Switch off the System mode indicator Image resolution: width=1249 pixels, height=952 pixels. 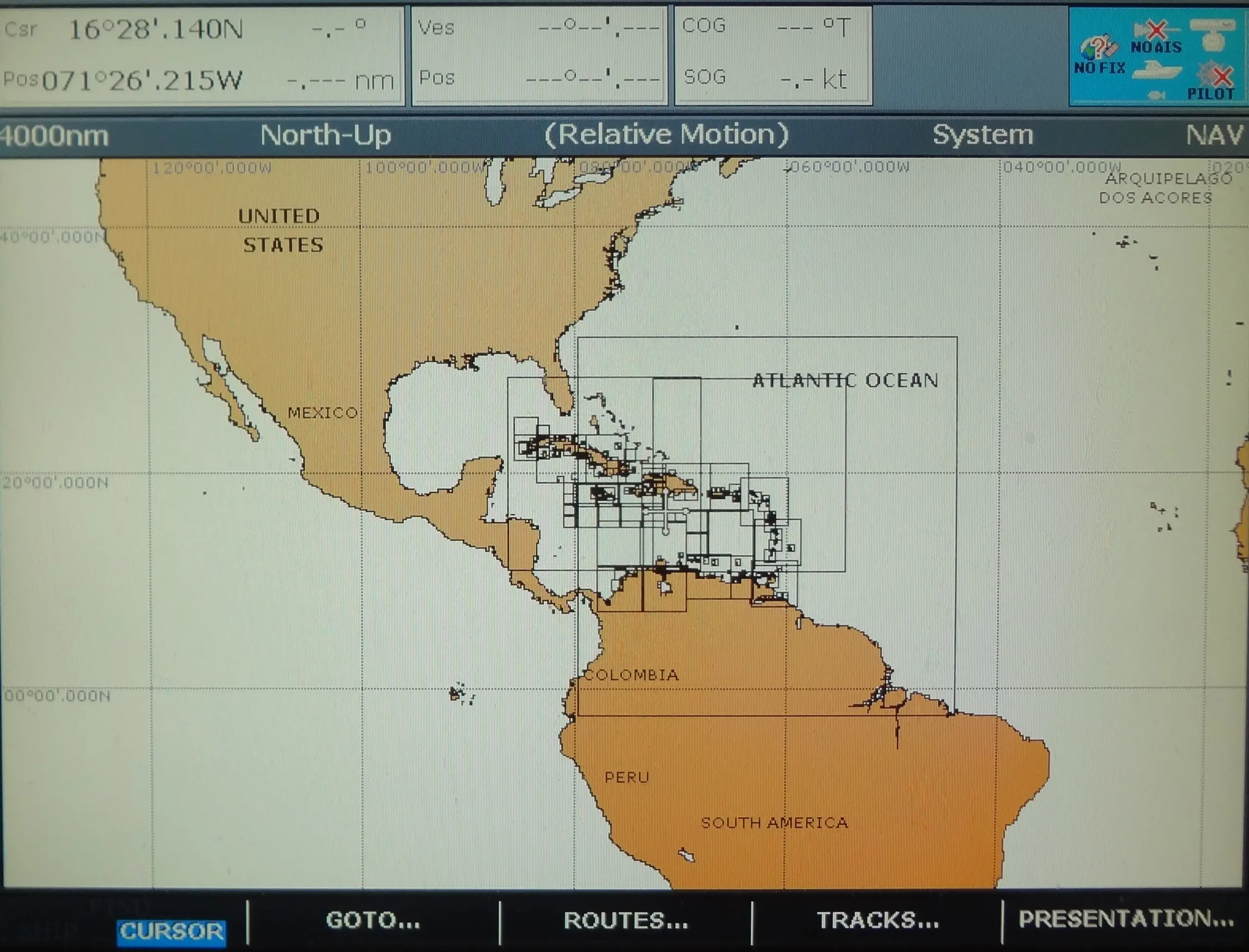click(982, 135)
